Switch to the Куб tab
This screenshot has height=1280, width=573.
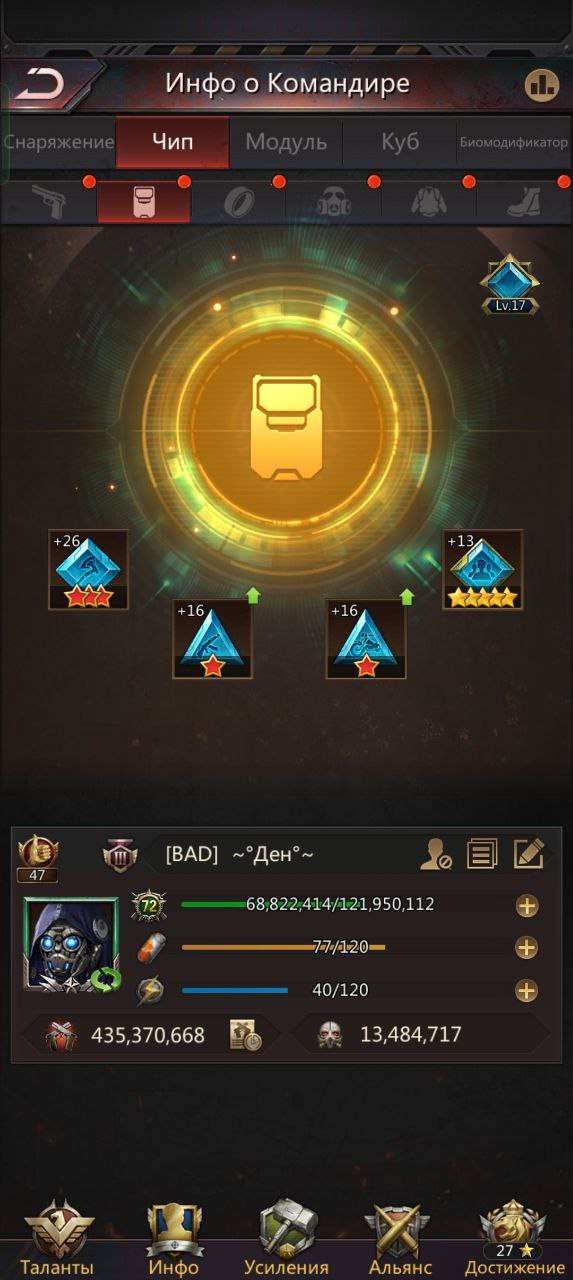click(400, 142)
